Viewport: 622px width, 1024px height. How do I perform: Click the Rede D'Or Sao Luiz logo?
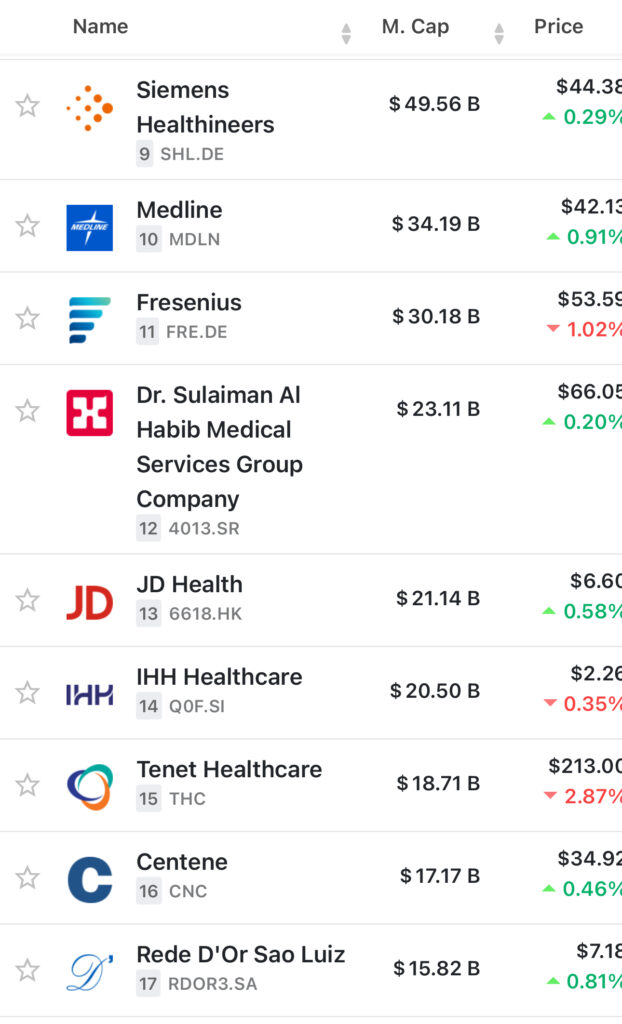tap(89, 972)
